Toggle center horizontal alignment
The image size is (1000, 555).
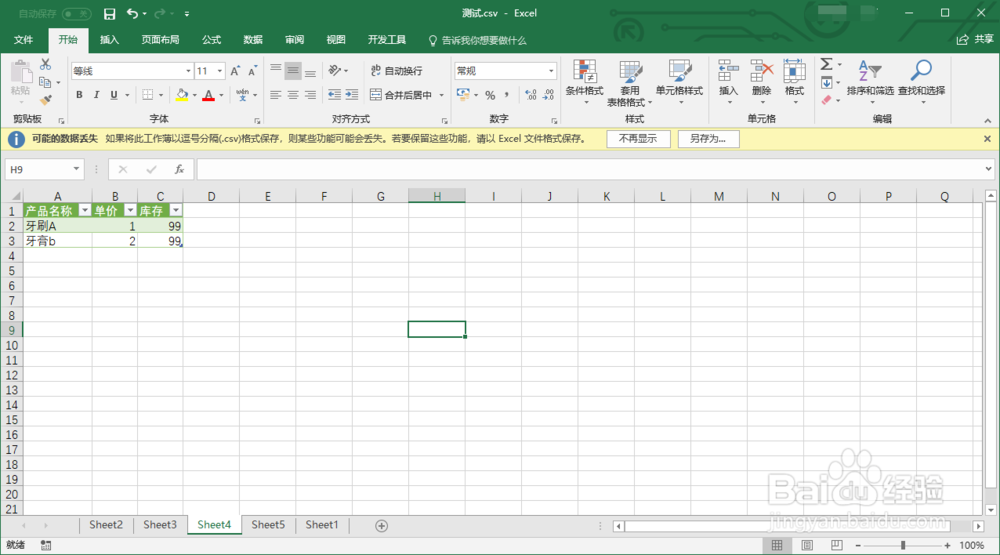293,95
